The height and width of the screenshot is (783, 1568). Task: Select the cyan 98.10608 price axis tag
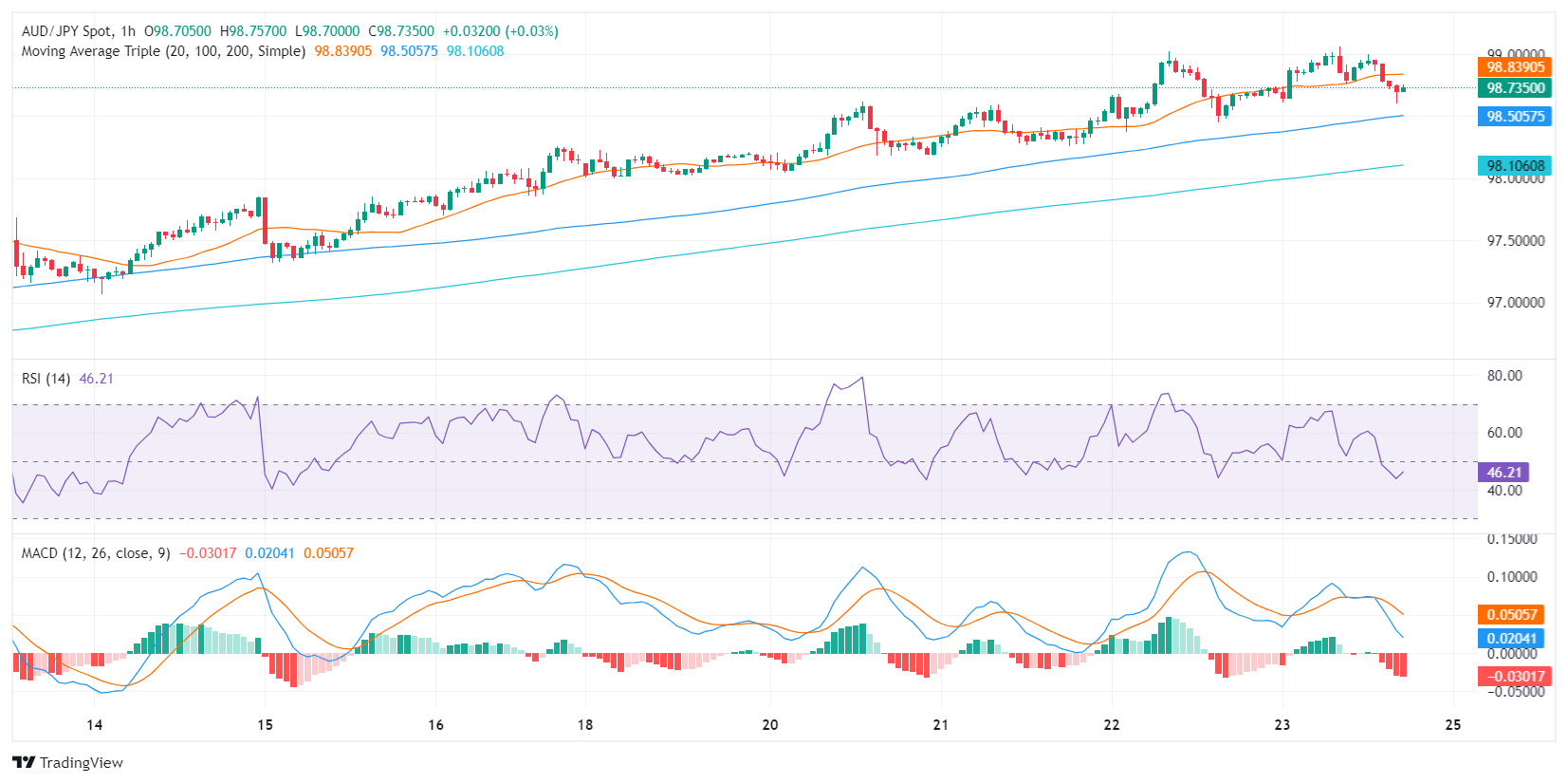click(1514, 165)
